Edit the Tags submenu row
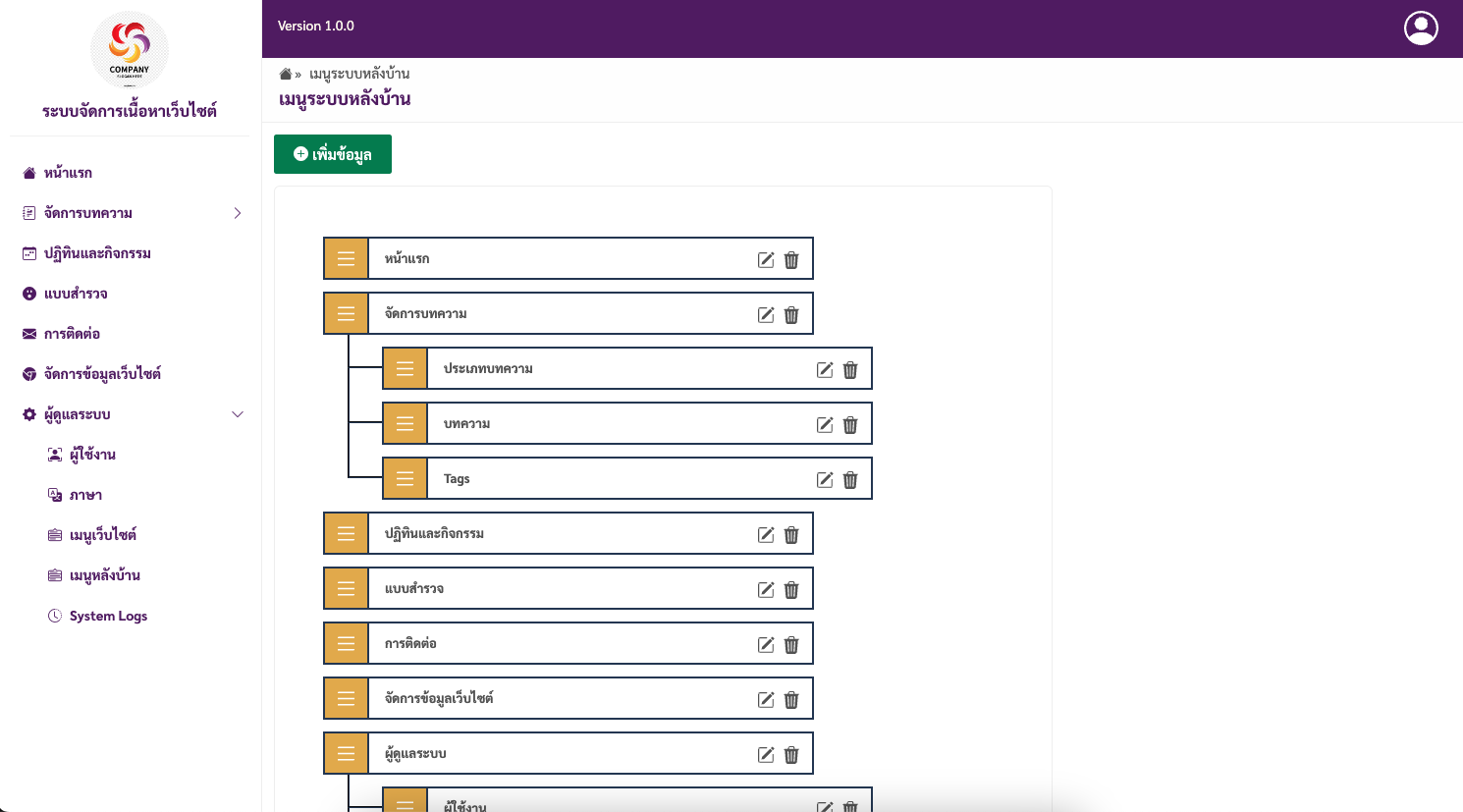Viewport: 1463px width, 812px height. pos(825,479)
